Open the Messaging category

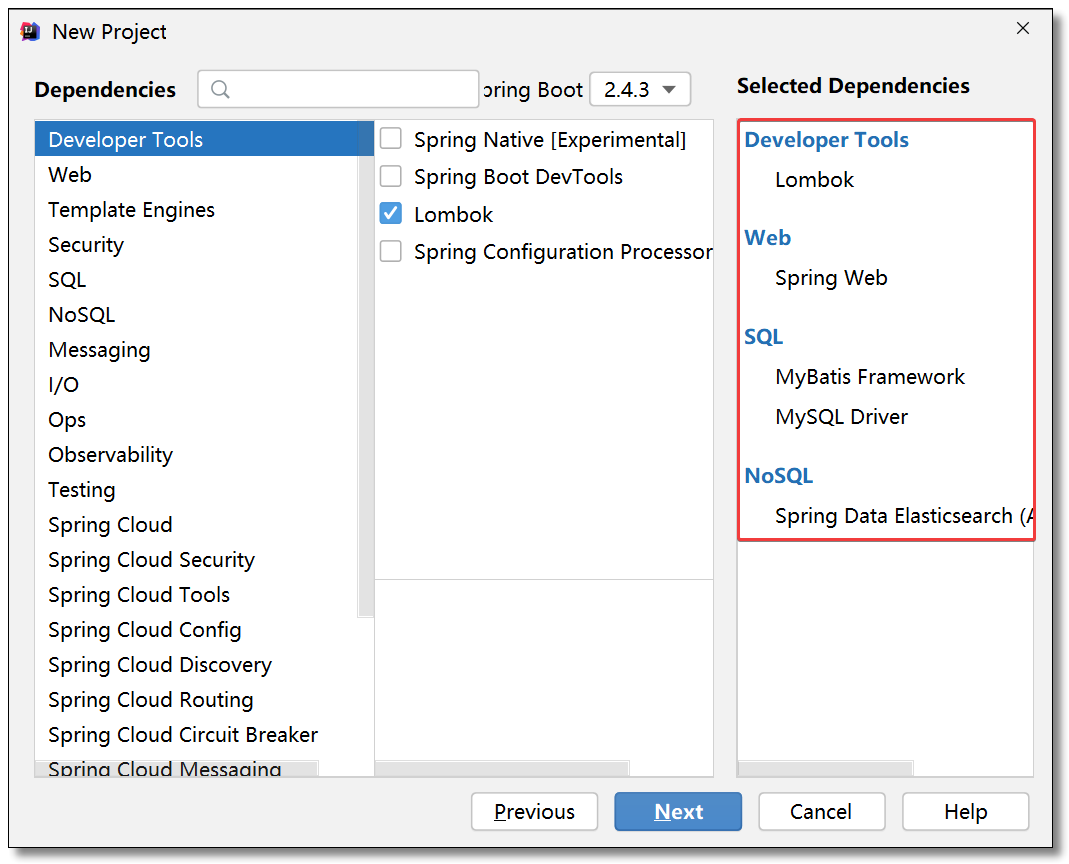click(x=196, y=349)
